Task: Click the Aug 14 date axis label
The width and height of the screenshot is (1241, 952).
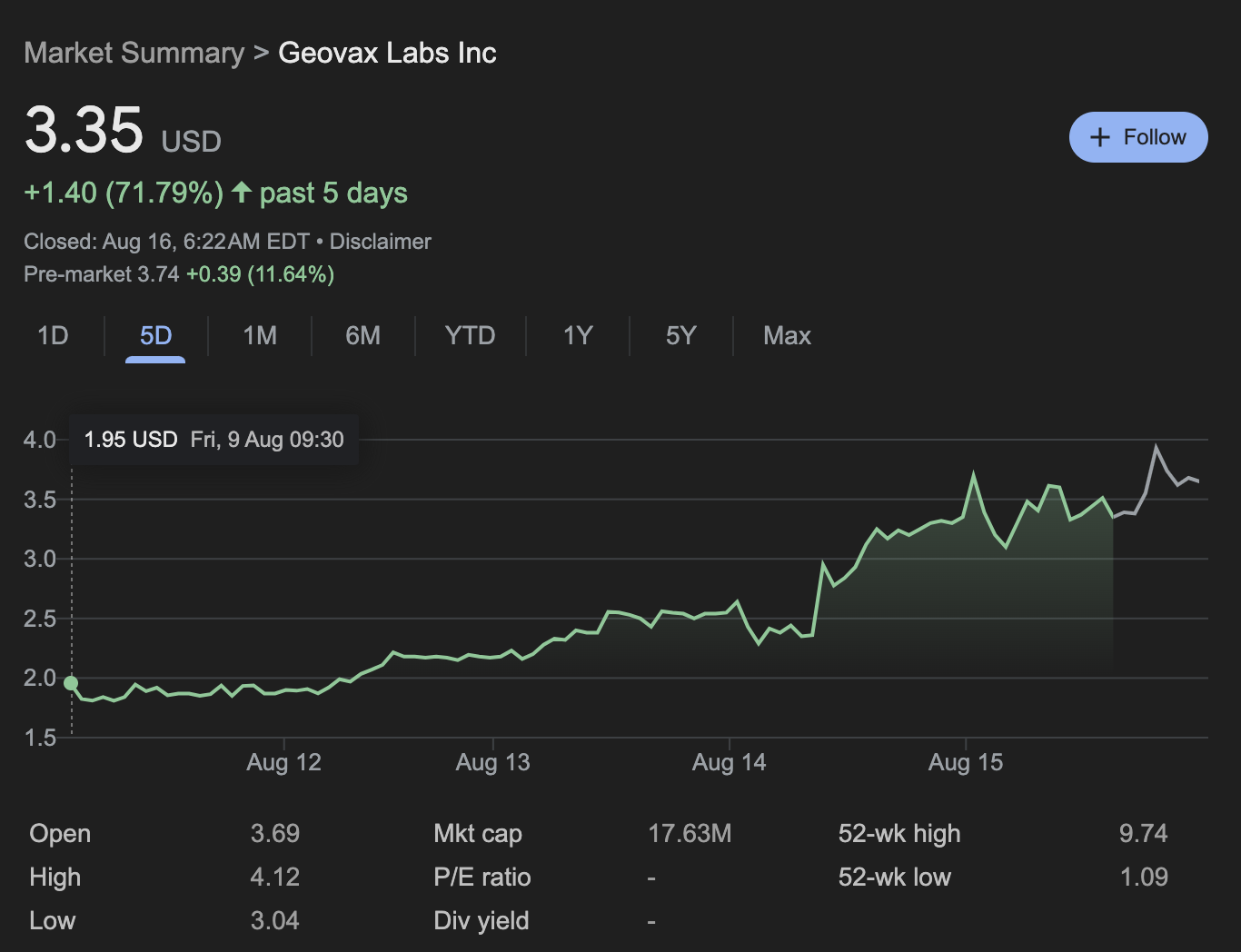Action: [729, 762]
